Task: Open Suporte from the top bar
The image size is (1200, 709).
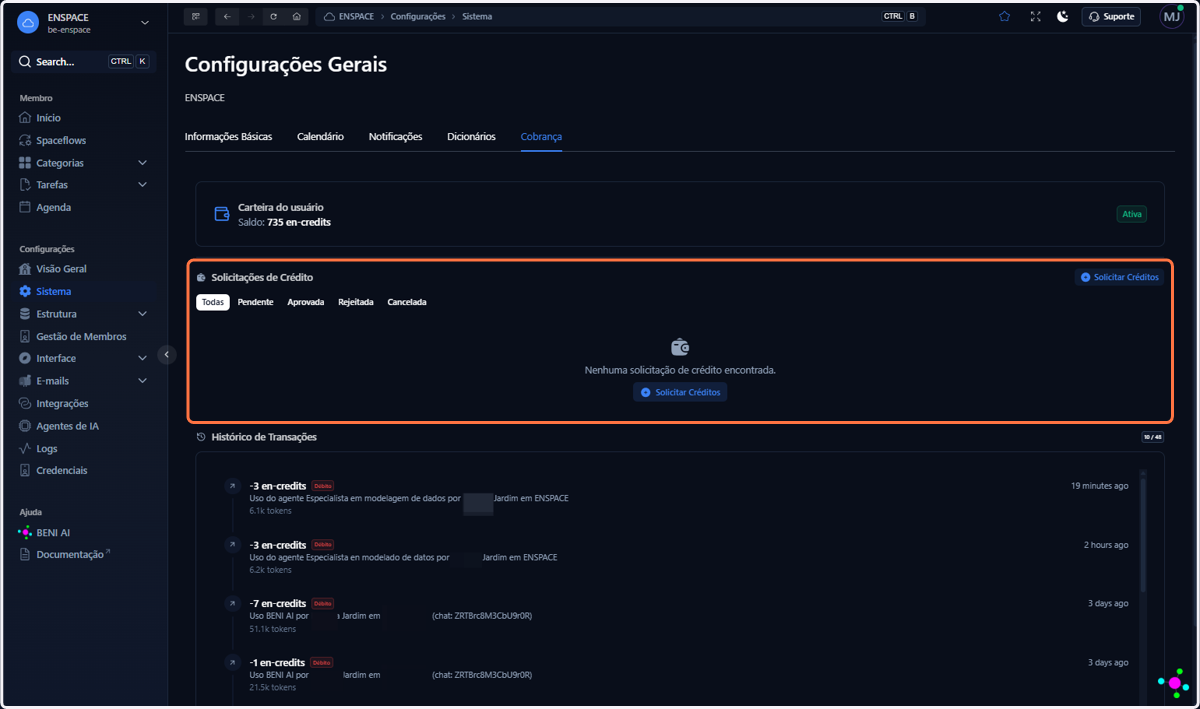Action: click(x=1111, y=17)
